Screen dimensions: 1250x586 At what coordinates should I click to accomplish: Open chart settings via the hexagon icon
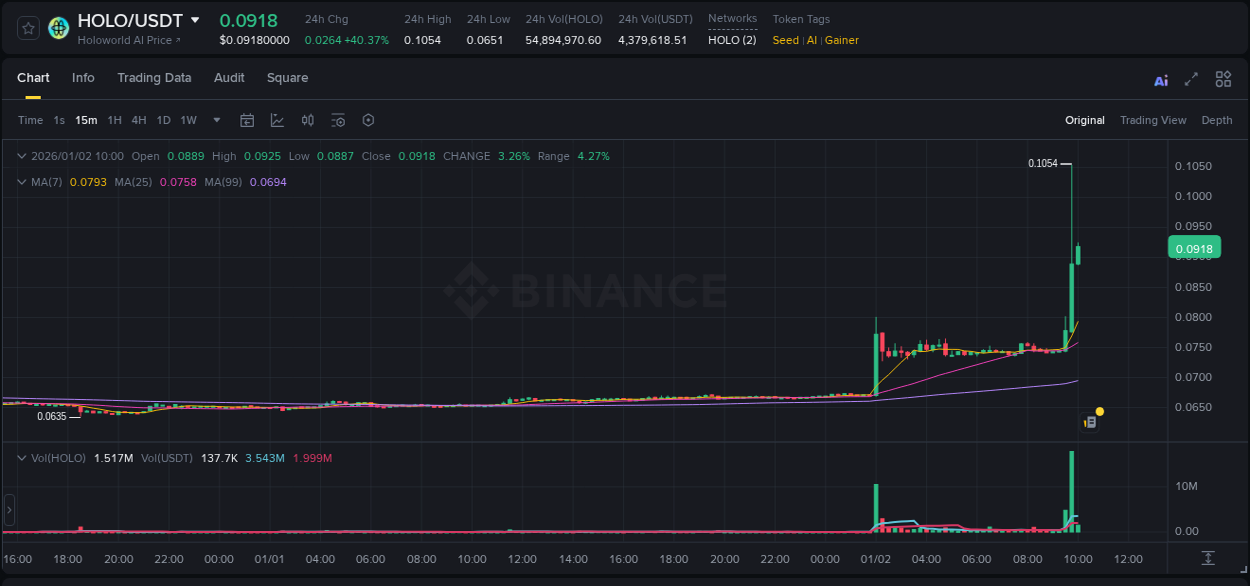click(x=368, y=120)
